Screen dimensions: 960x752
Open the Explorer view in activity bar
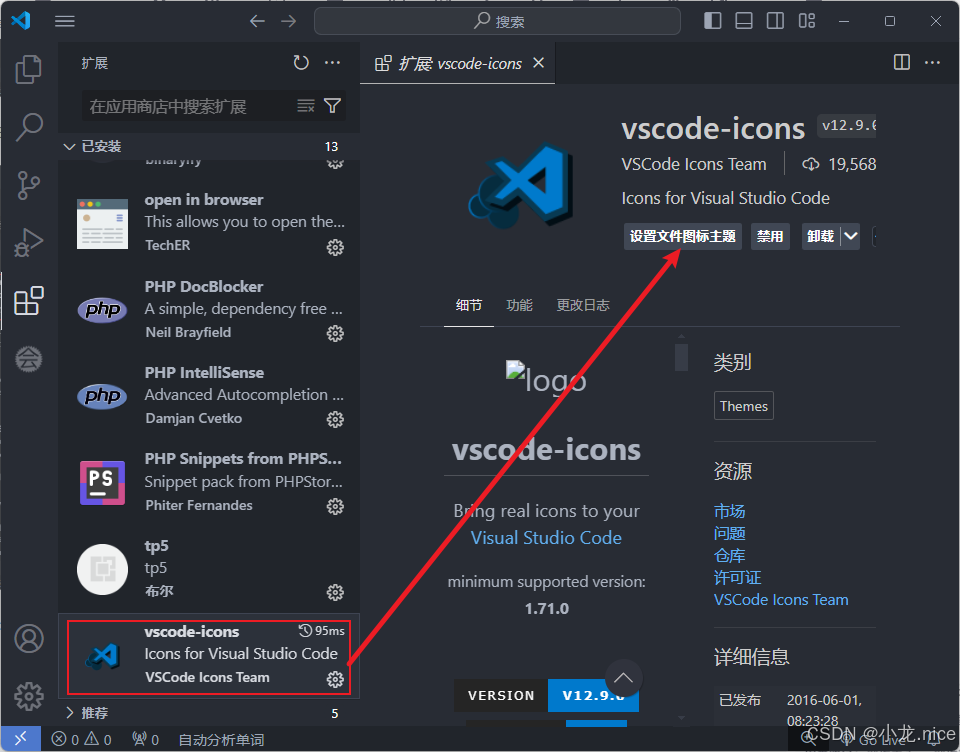28,69
